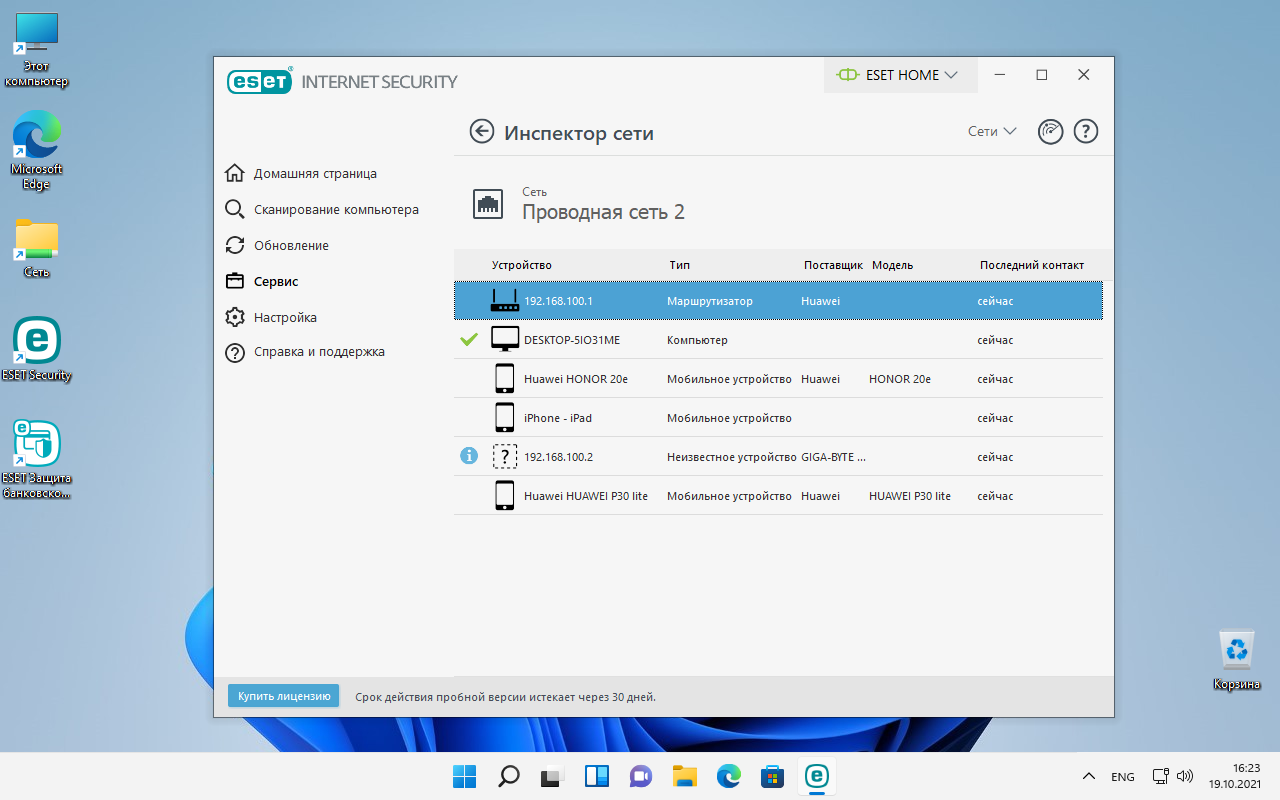
Task: Click the router icon for 192.168.100.1
Action: click(x=505, y=298)
